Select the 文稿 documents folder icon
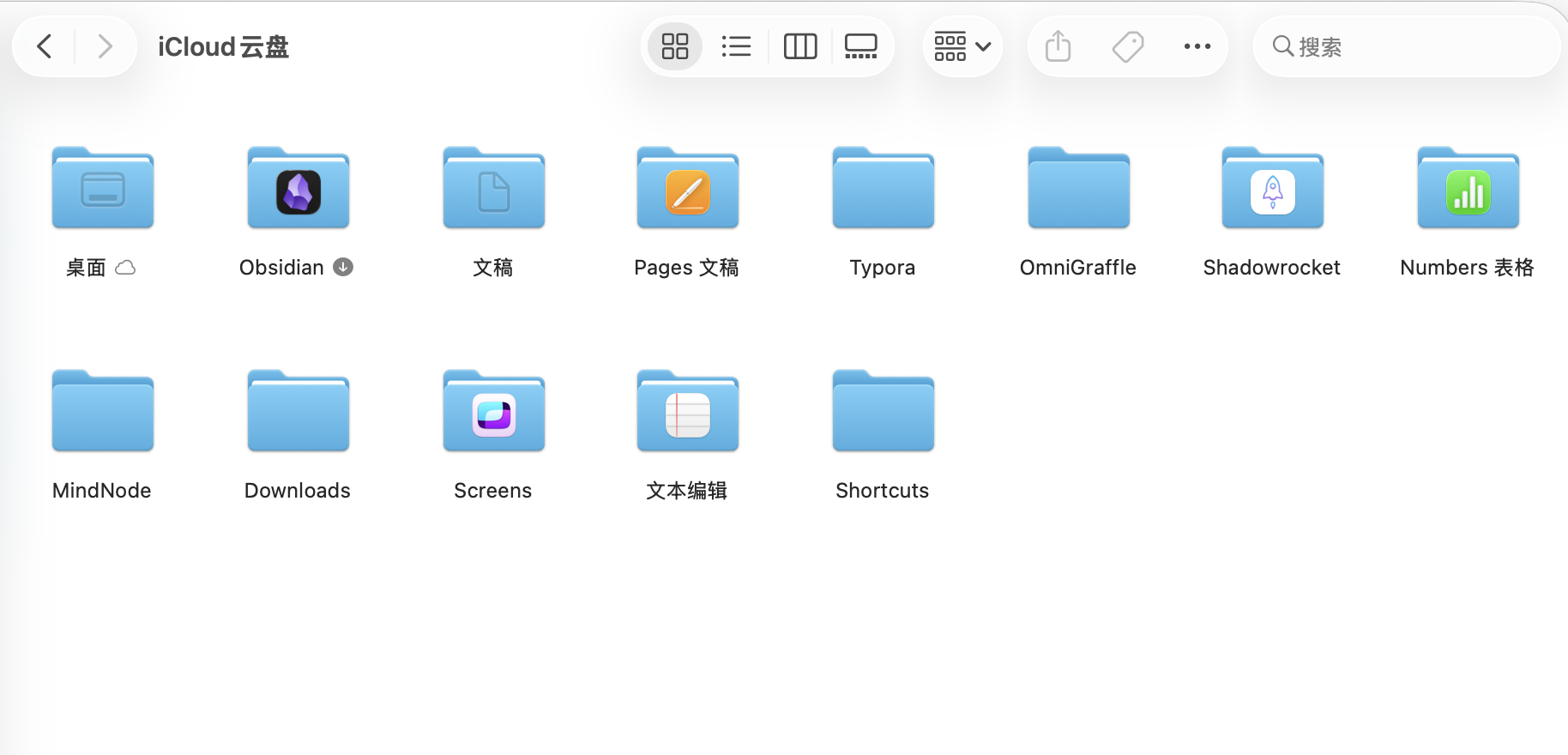Viewport: 1568px width, 755px height. click(494, 188)
